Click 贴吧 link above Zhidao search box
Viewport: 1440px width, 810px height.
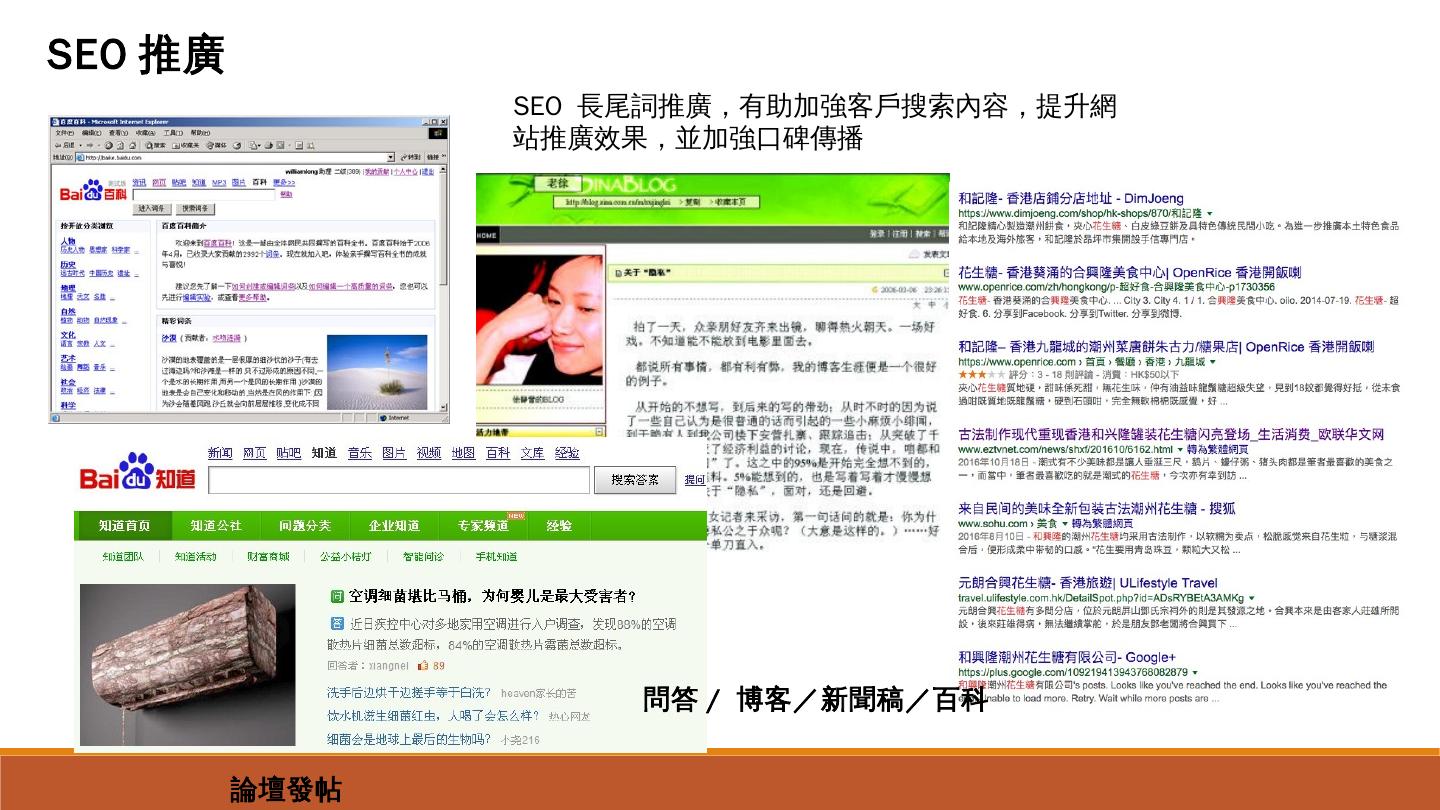pyautogui.click(x=289, y=453)
